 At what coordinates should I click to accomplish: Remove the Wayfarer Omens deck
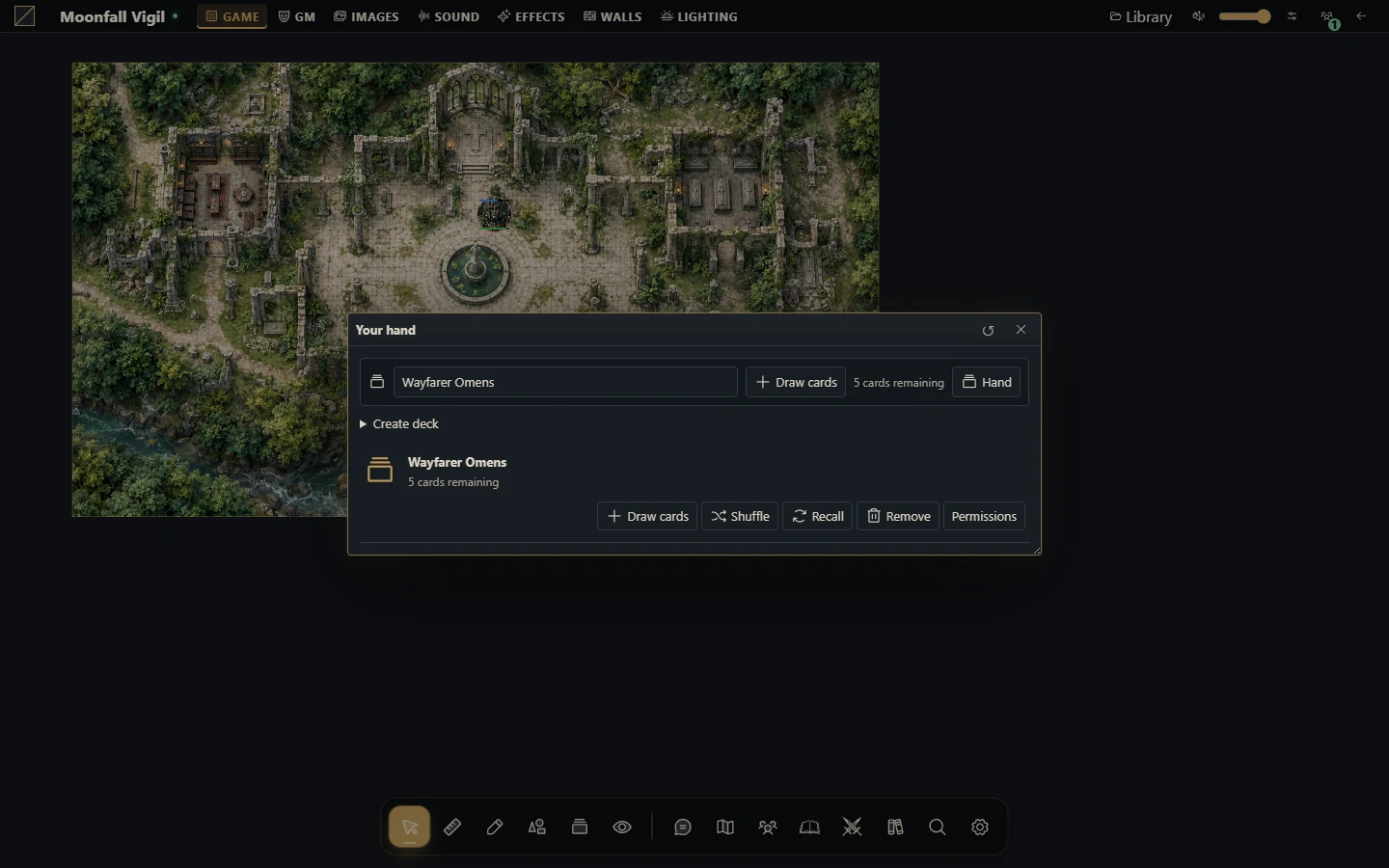tap(898, 516)
